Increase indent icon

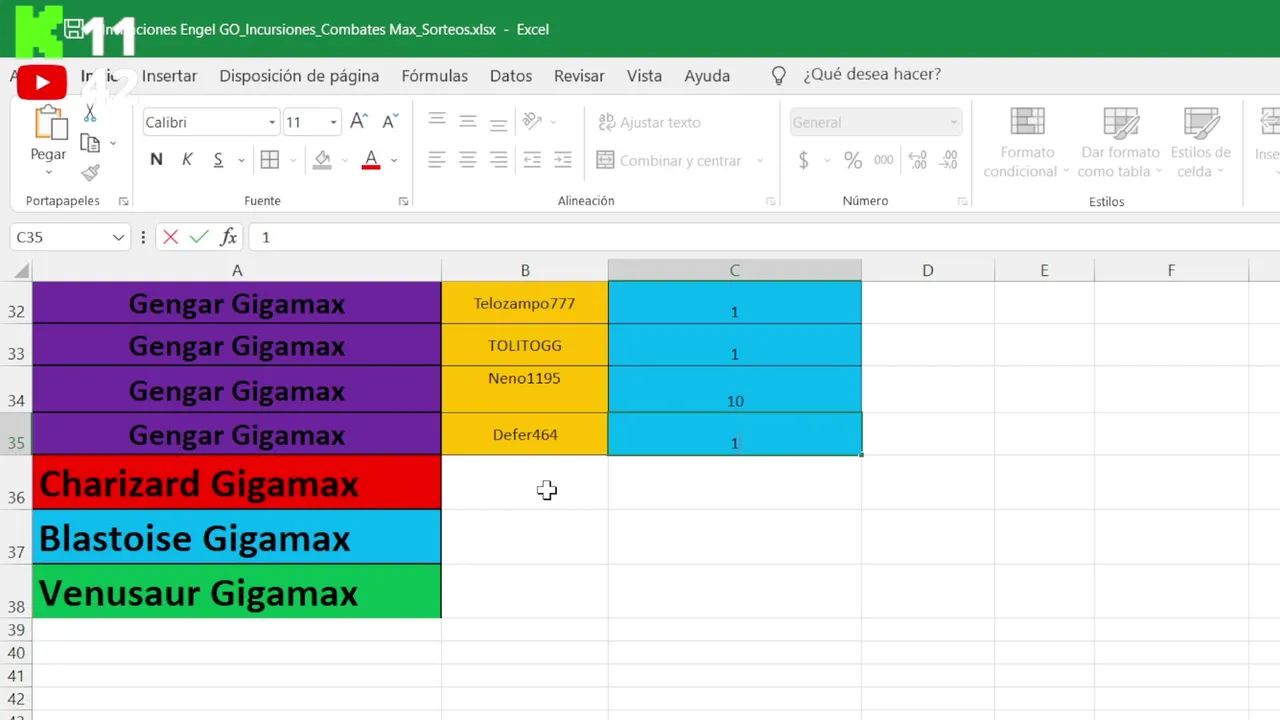point(563,160)
